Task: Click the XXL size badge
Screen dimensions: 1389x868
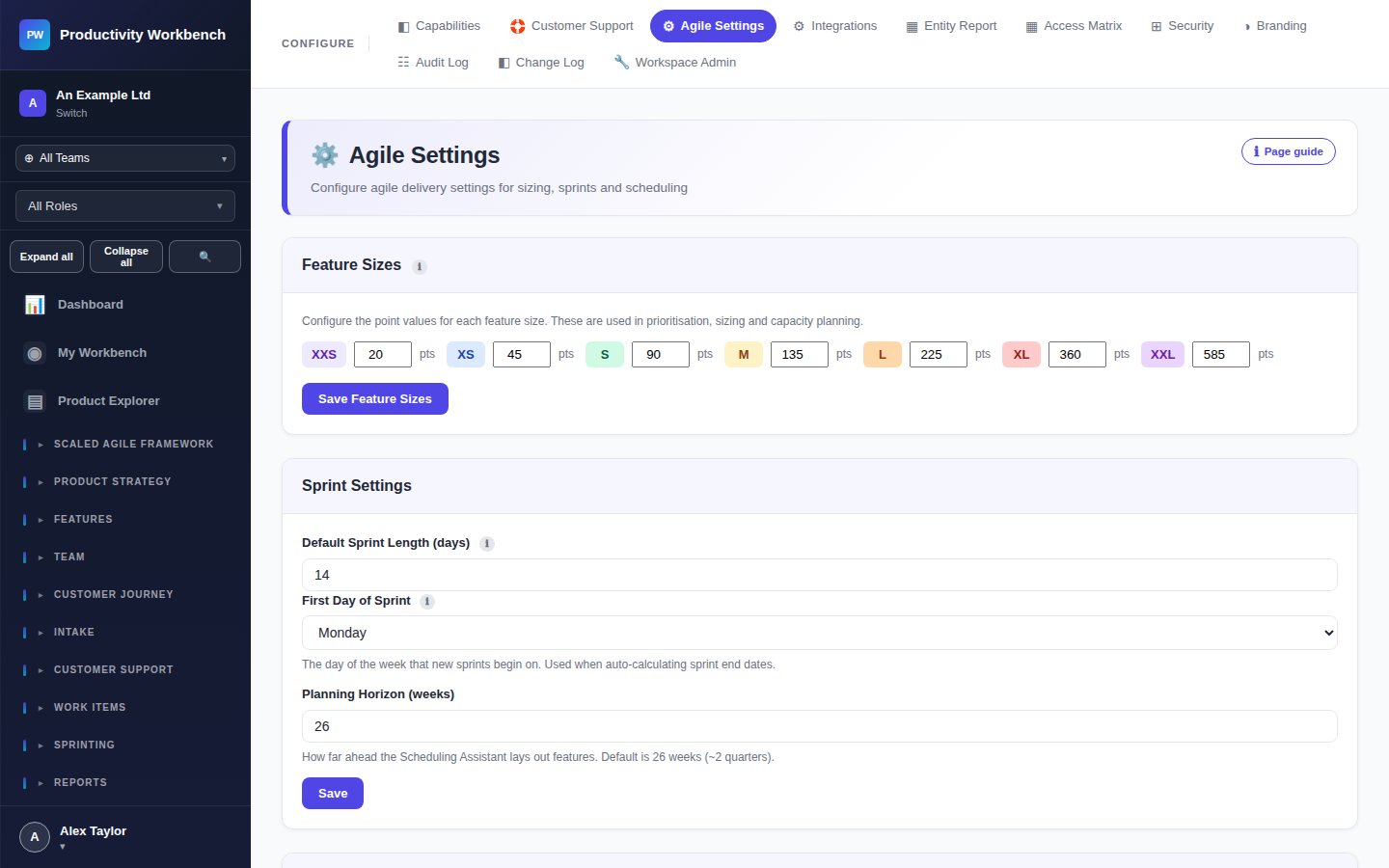Action: pos(1162,355)
